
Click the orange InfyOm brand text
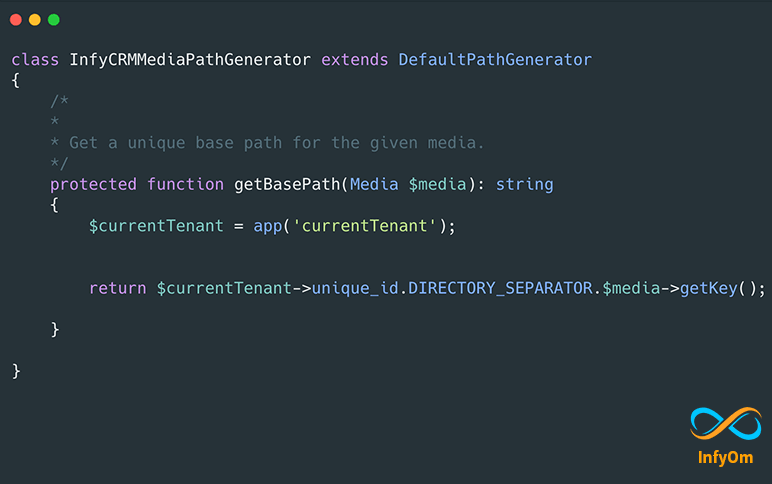pyautogui.click(x=725, y=457)
